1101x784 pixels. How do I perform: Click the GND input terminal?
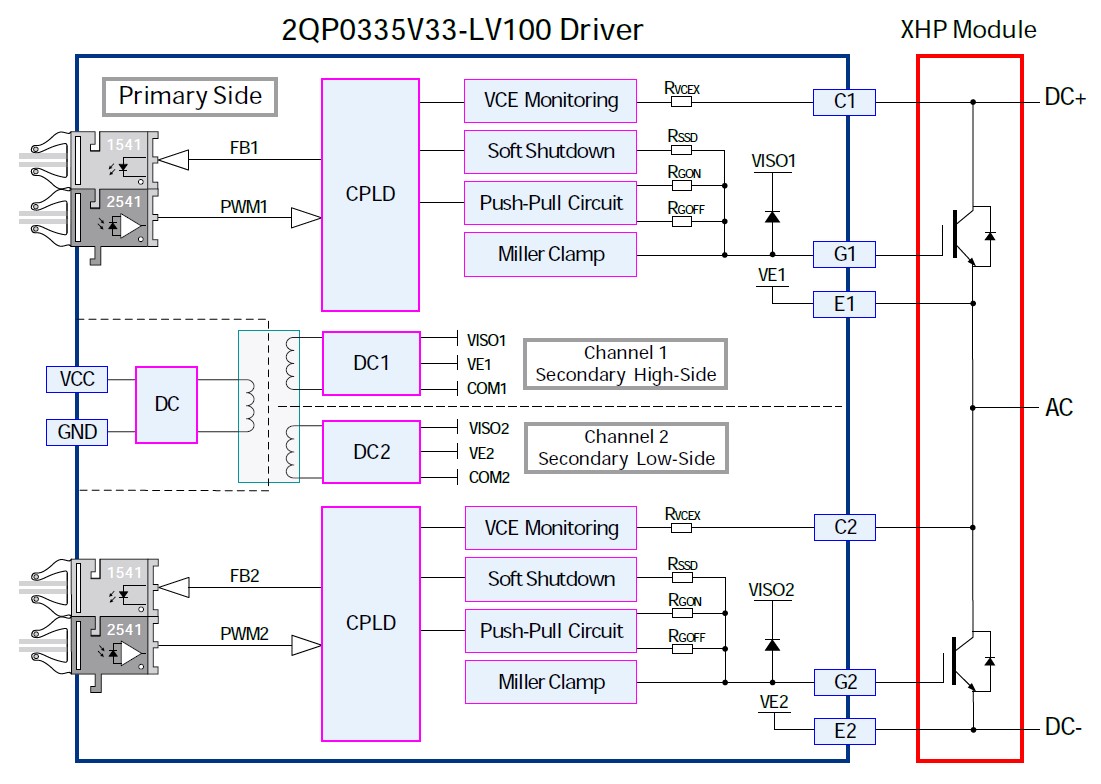pos(78,432)
